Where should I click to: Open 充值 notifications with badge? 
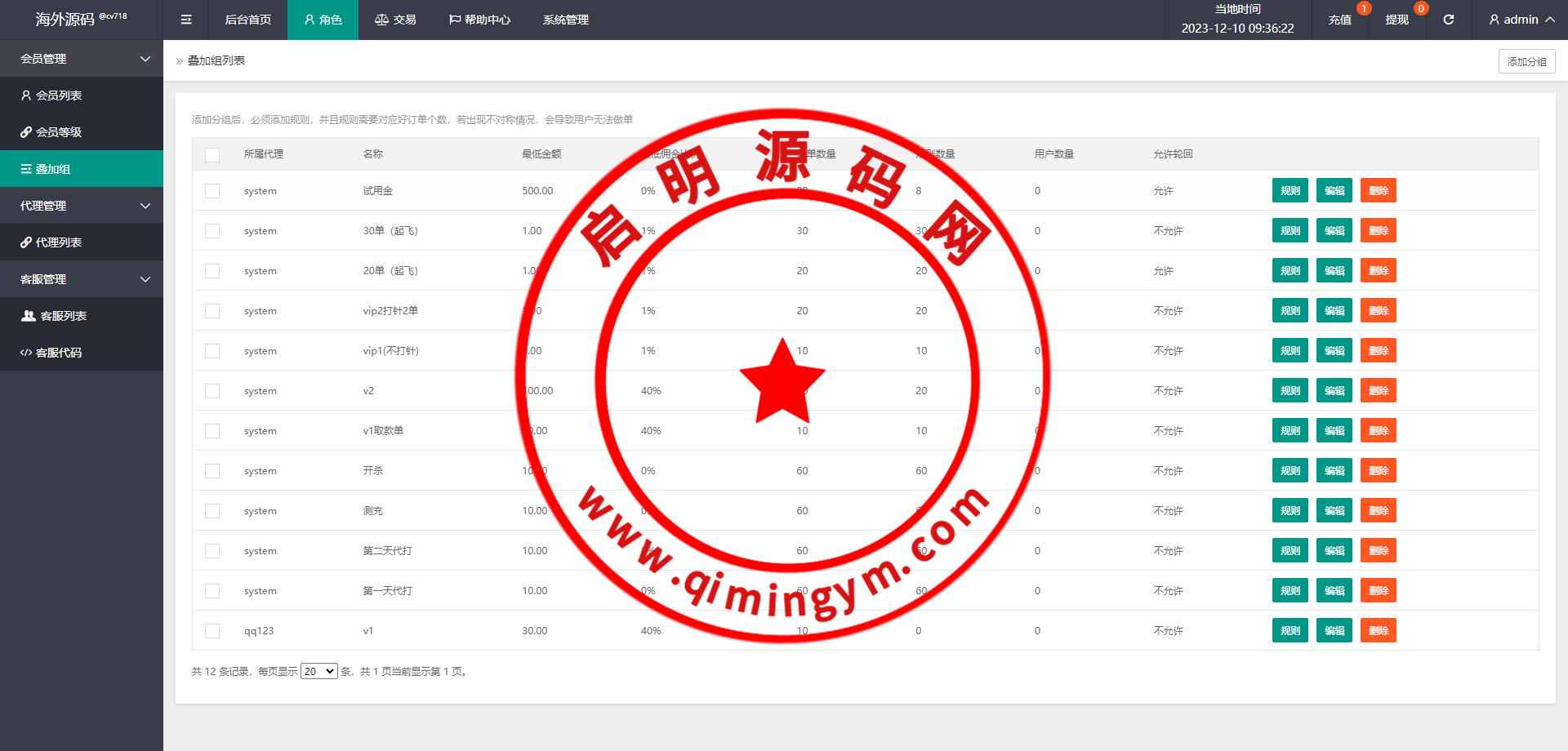(1339, 20)
